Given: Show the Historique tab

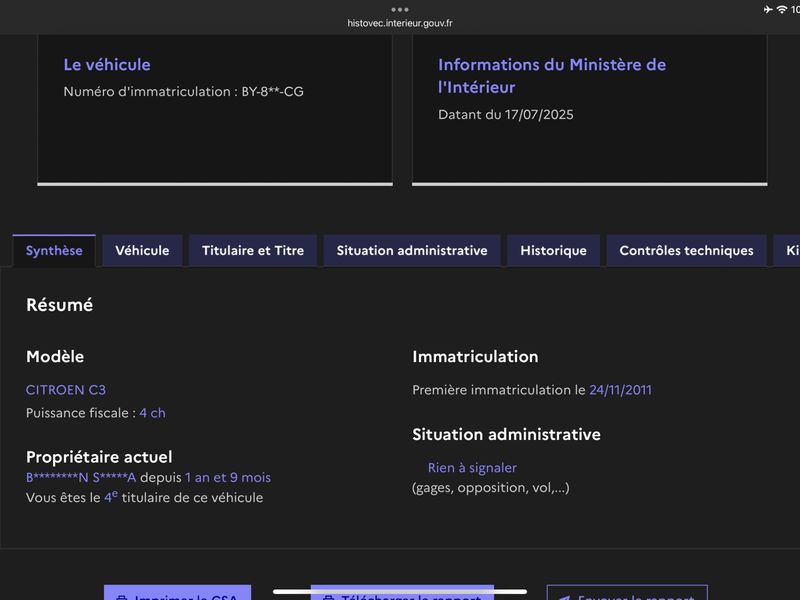Looking at the screenshot, I should 554,251.
